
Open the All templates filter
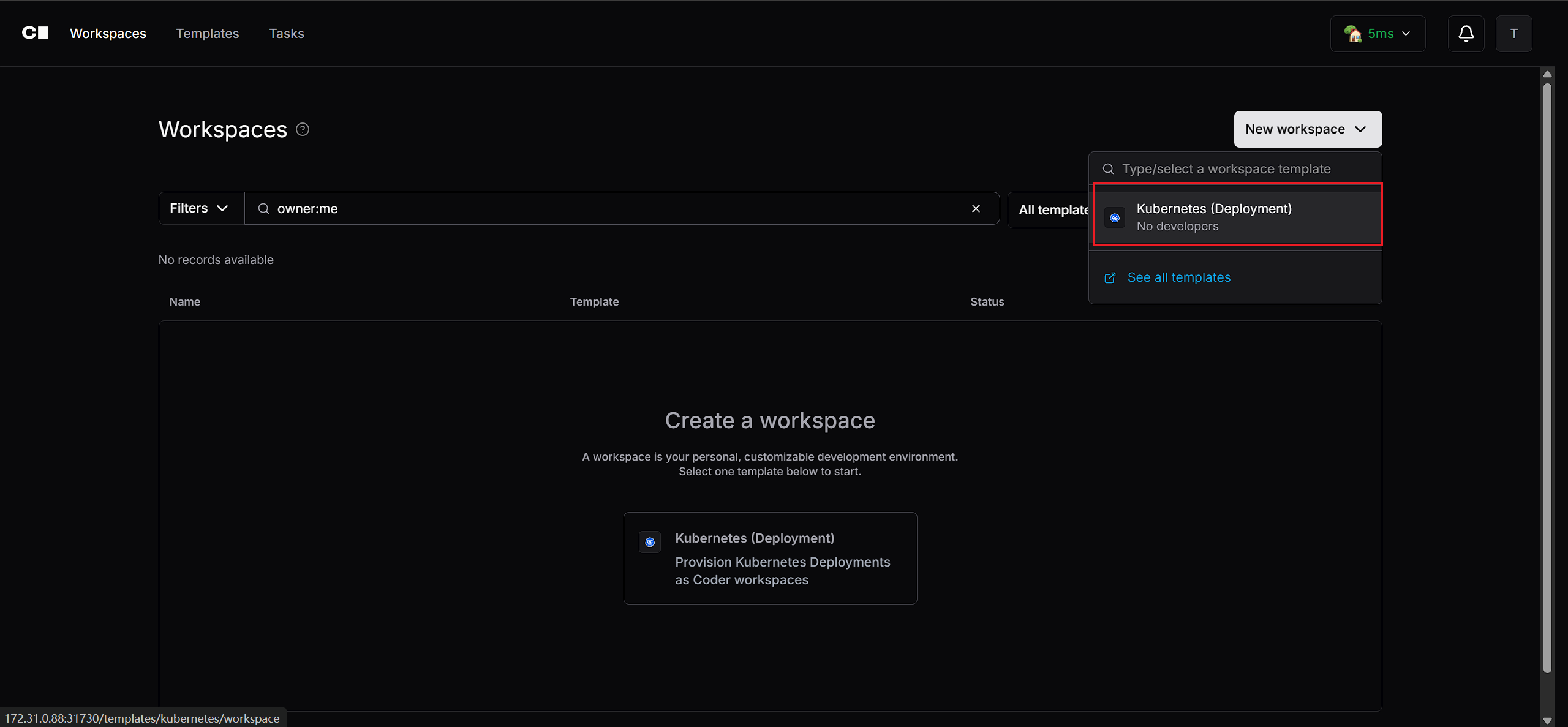[1049, 210]
